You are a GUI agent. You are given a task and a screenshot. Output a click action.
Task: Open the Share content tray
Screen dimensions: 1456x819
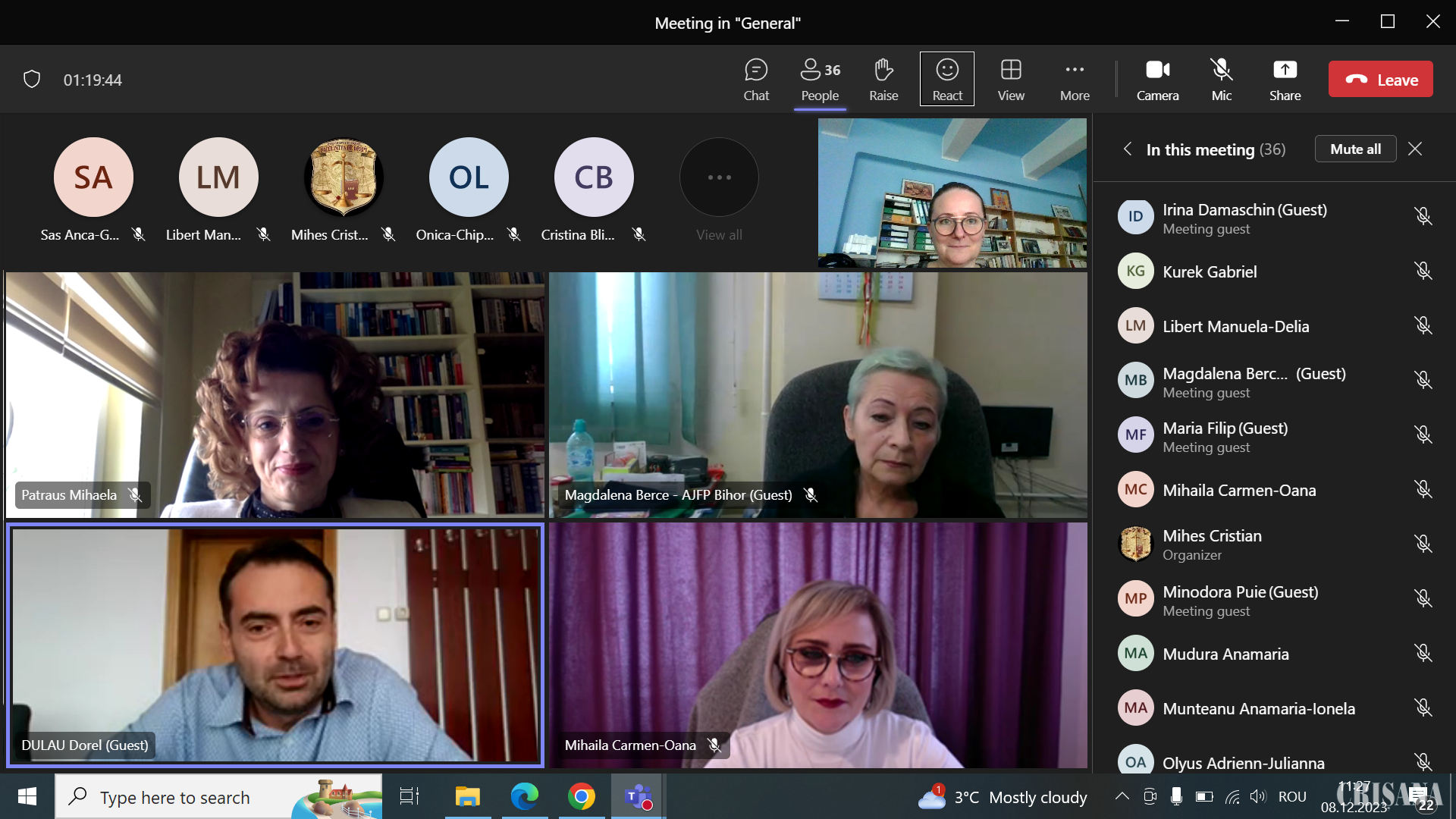pyautogui.click(x=1285, y=79)
